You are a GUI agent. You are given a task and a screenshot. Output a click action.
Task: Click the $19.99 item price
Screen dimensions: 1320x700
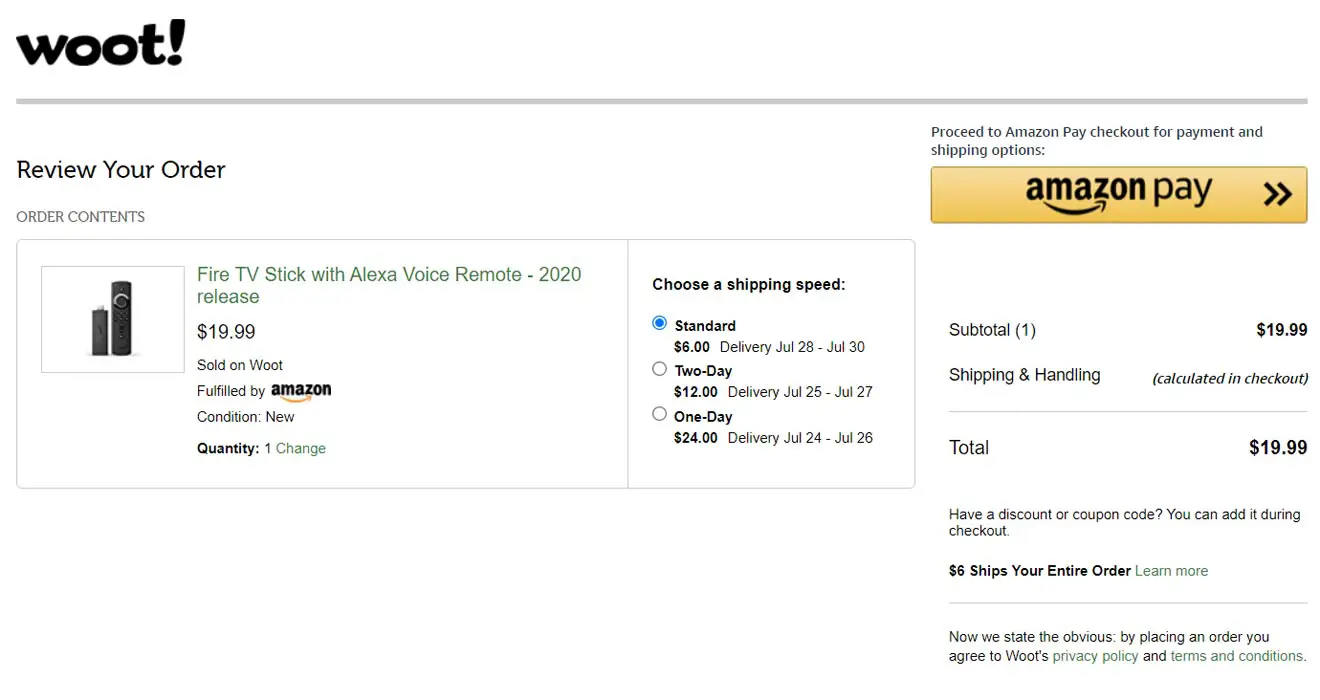tap(226, 332)
